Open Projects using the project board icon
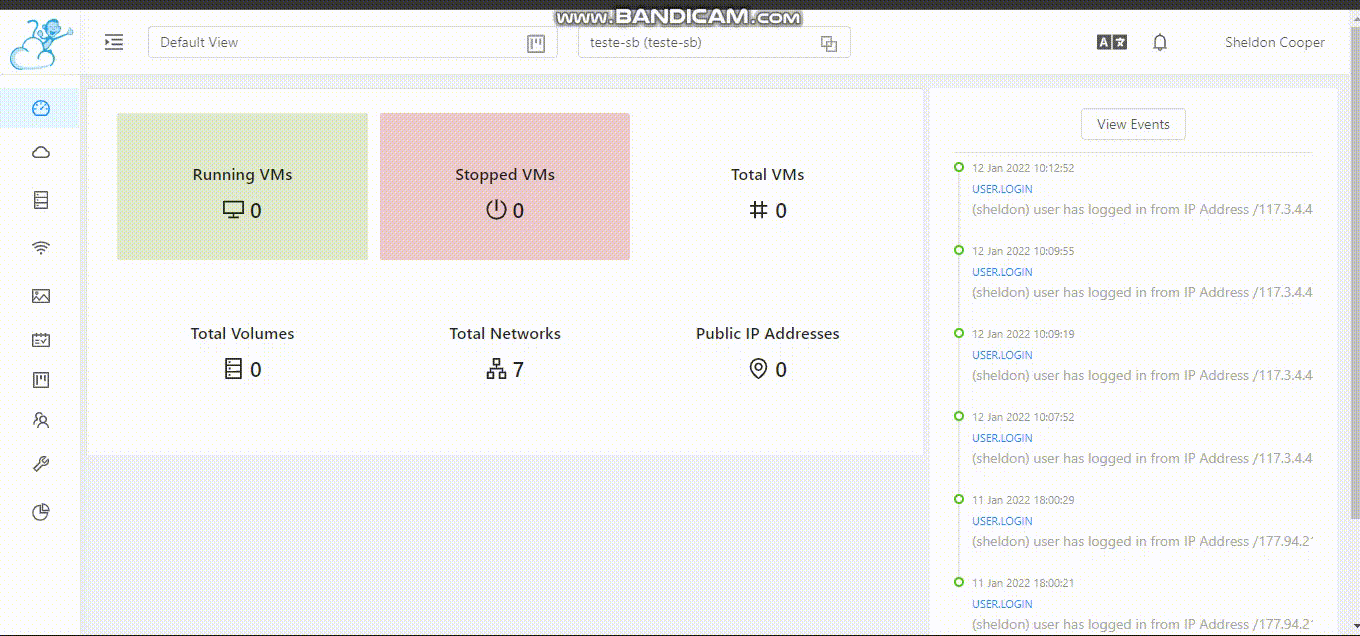The width and height of the screenshot is (1360, 636). pos(40,379)
